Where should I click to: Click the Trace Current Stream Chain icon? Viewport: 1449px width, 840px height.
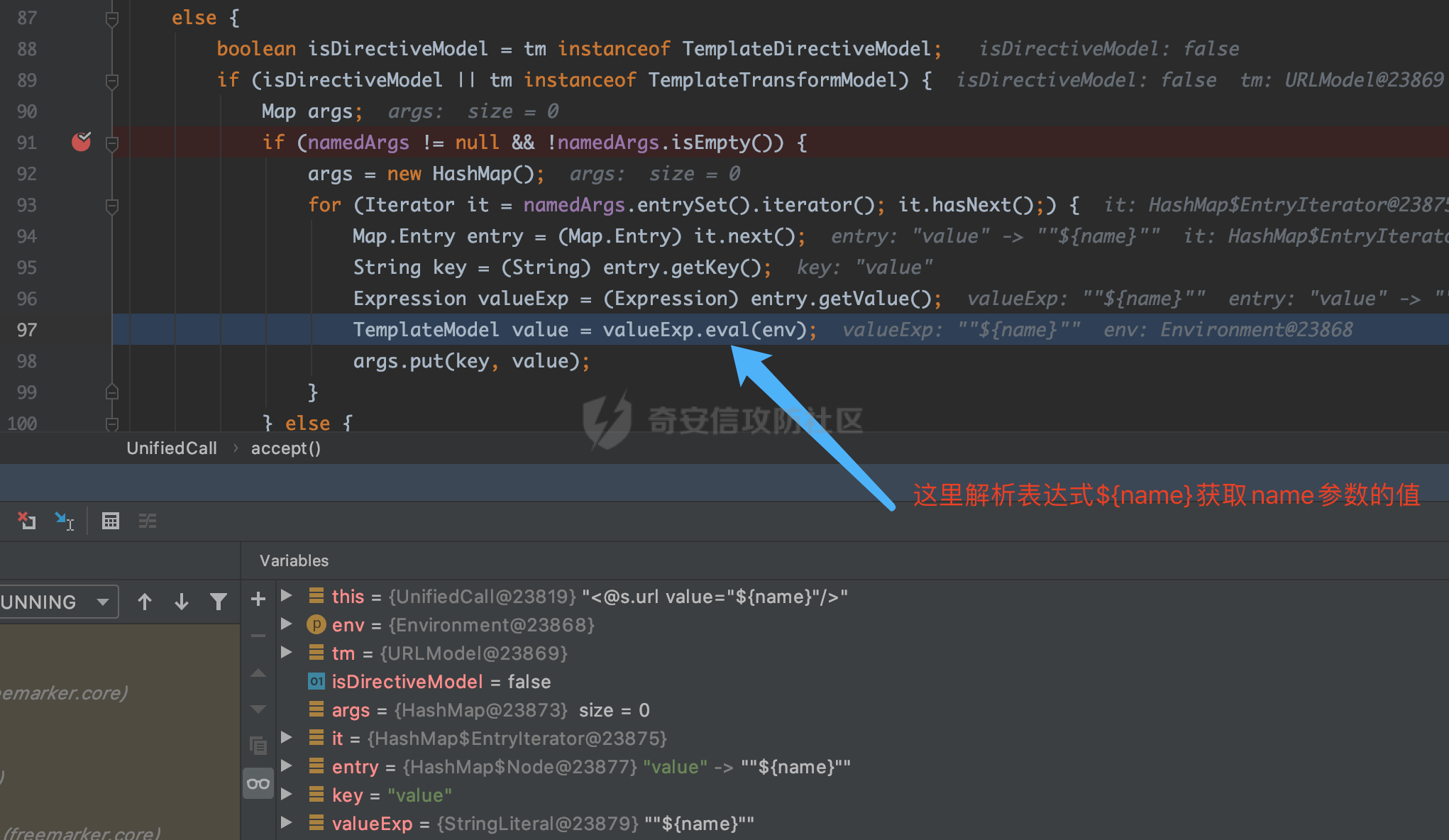148,521
